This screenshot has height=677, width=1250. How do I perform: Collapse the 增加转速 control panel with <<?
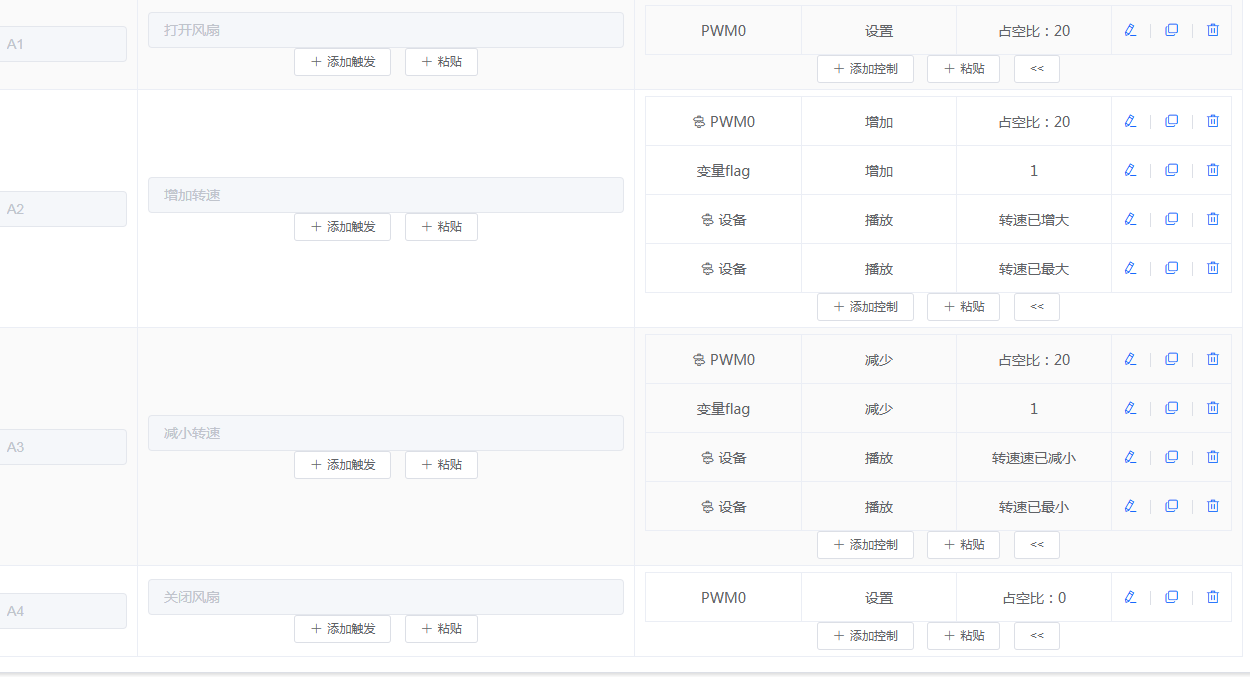tap(1037, 306)
